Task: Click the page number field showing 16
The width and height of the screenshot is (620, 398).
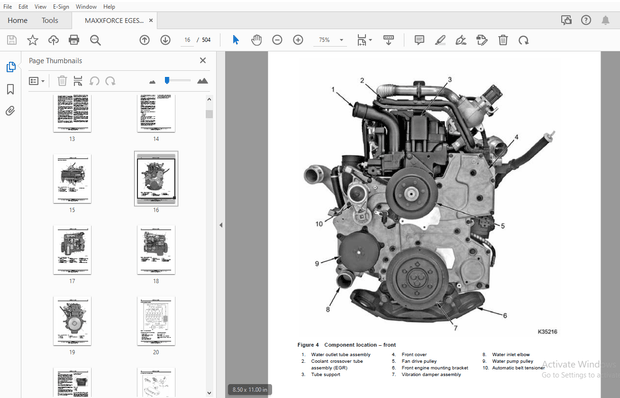Action: point(187,40)
